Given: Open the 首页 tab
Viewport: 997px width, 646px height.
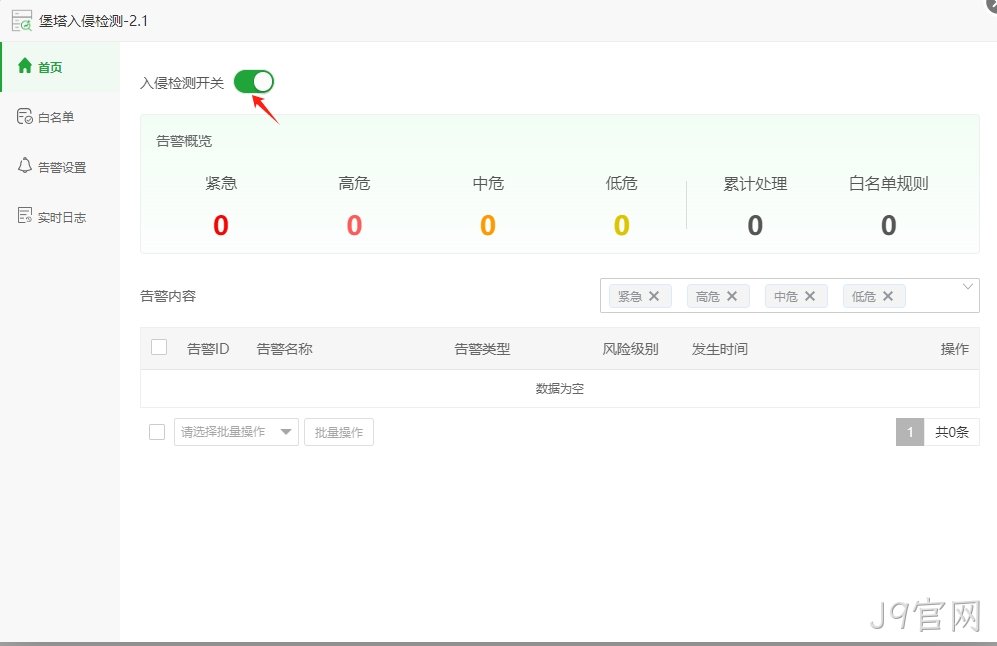Looking at the screenshot, I should [x=60, y=67].
